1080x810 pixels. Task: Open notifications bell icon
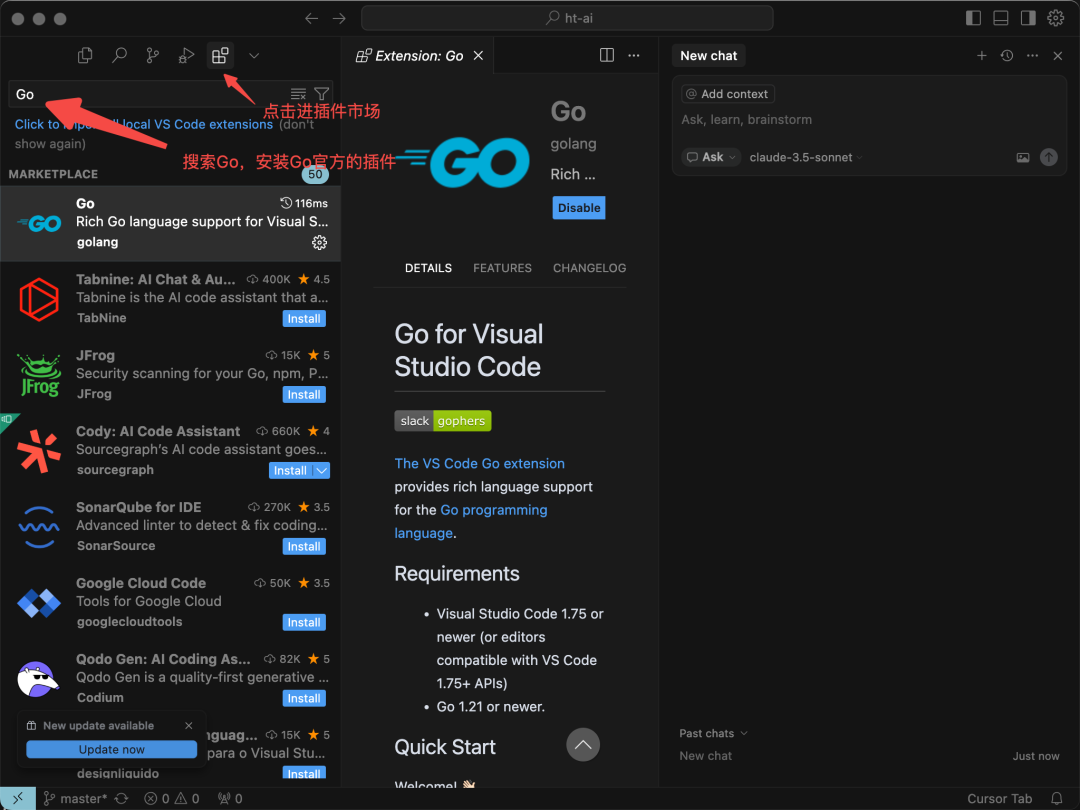tap(1057, 798)
